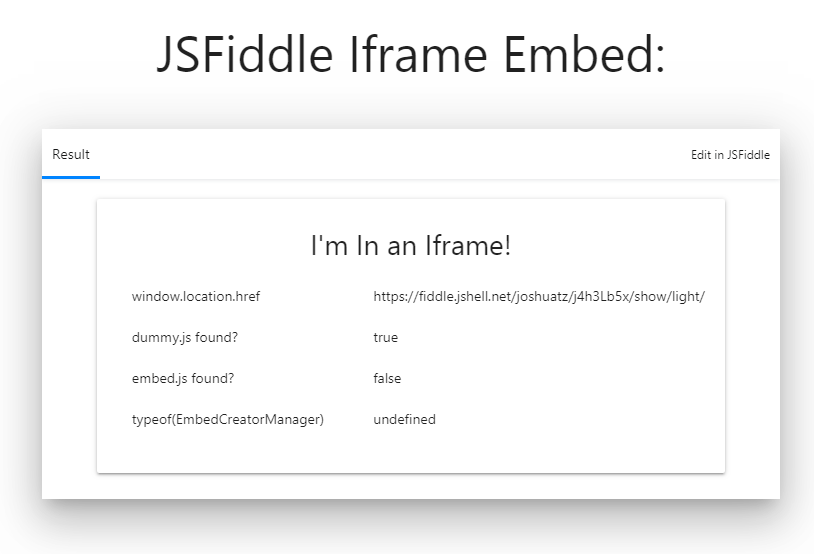Viewport: 814px width, 554px height.
Task: Select the 'embed.js found?' label
Action: click(182, 379)
